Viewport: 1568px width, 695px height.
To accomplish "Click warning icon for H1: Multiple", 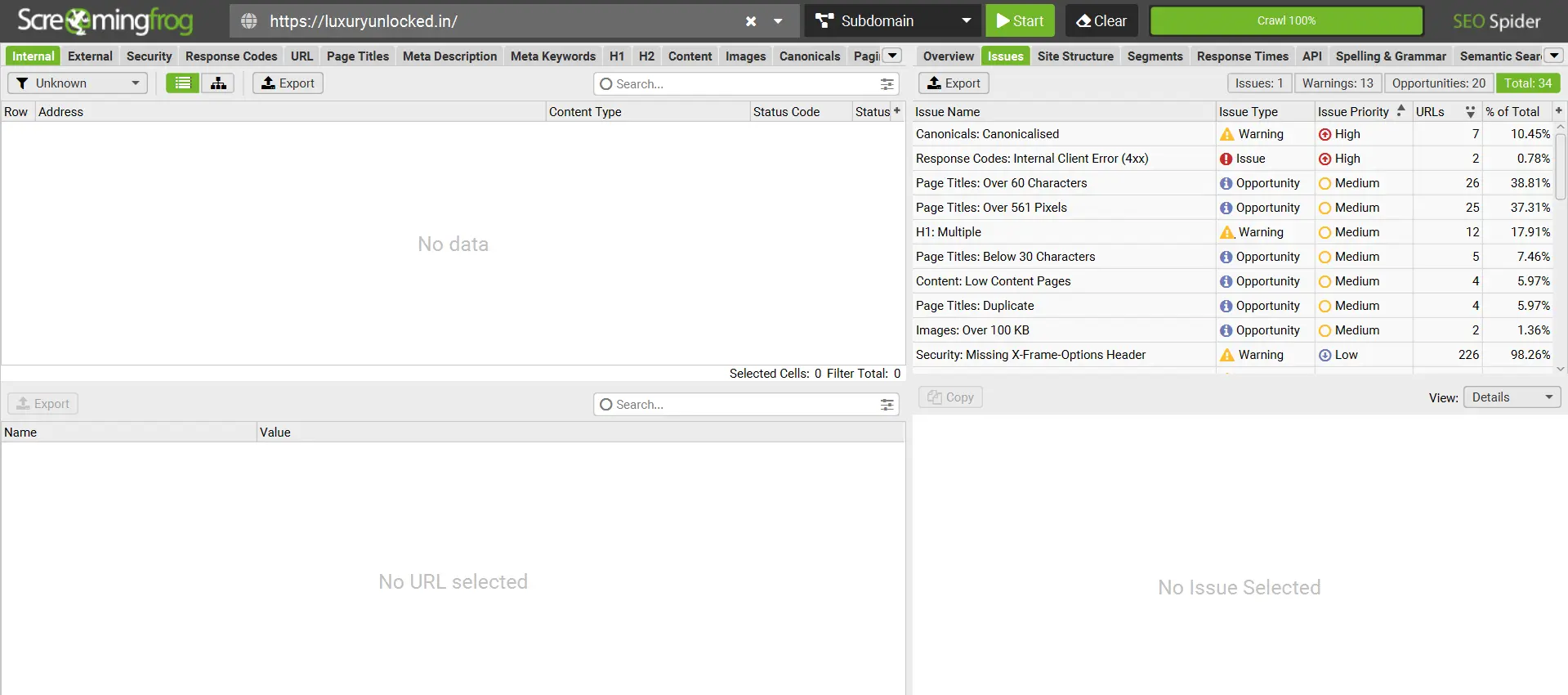I will click(1227, 232).
